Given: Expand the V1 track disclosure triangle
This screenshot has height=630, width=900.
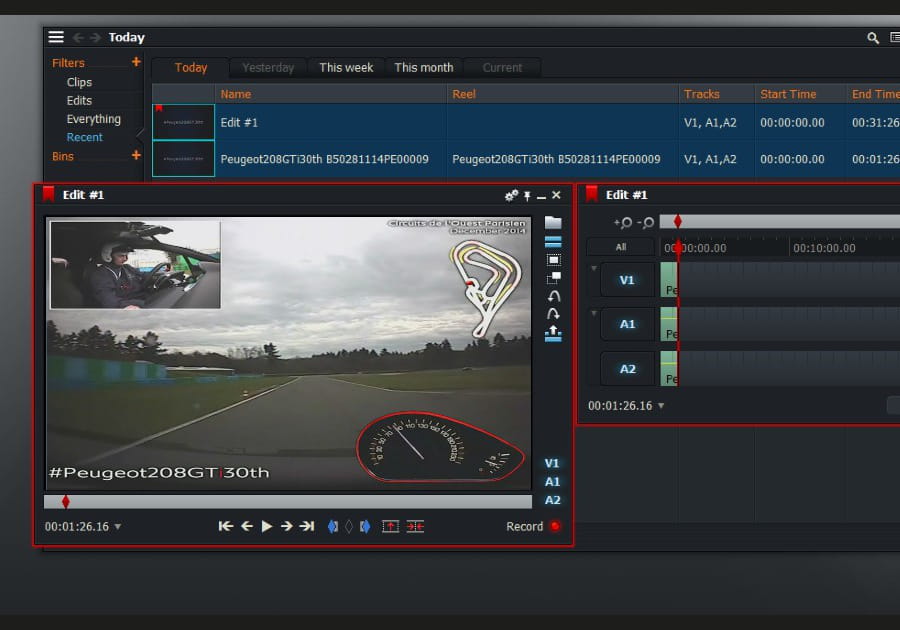Looking at the screenshot, I should tap(593, 268).
